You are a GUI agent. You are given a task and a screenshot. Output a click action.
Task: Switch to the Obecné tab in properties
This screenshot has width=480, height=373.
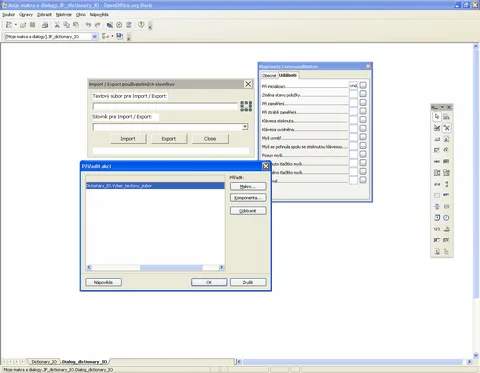pyautogui.click(x=269, y=75)
